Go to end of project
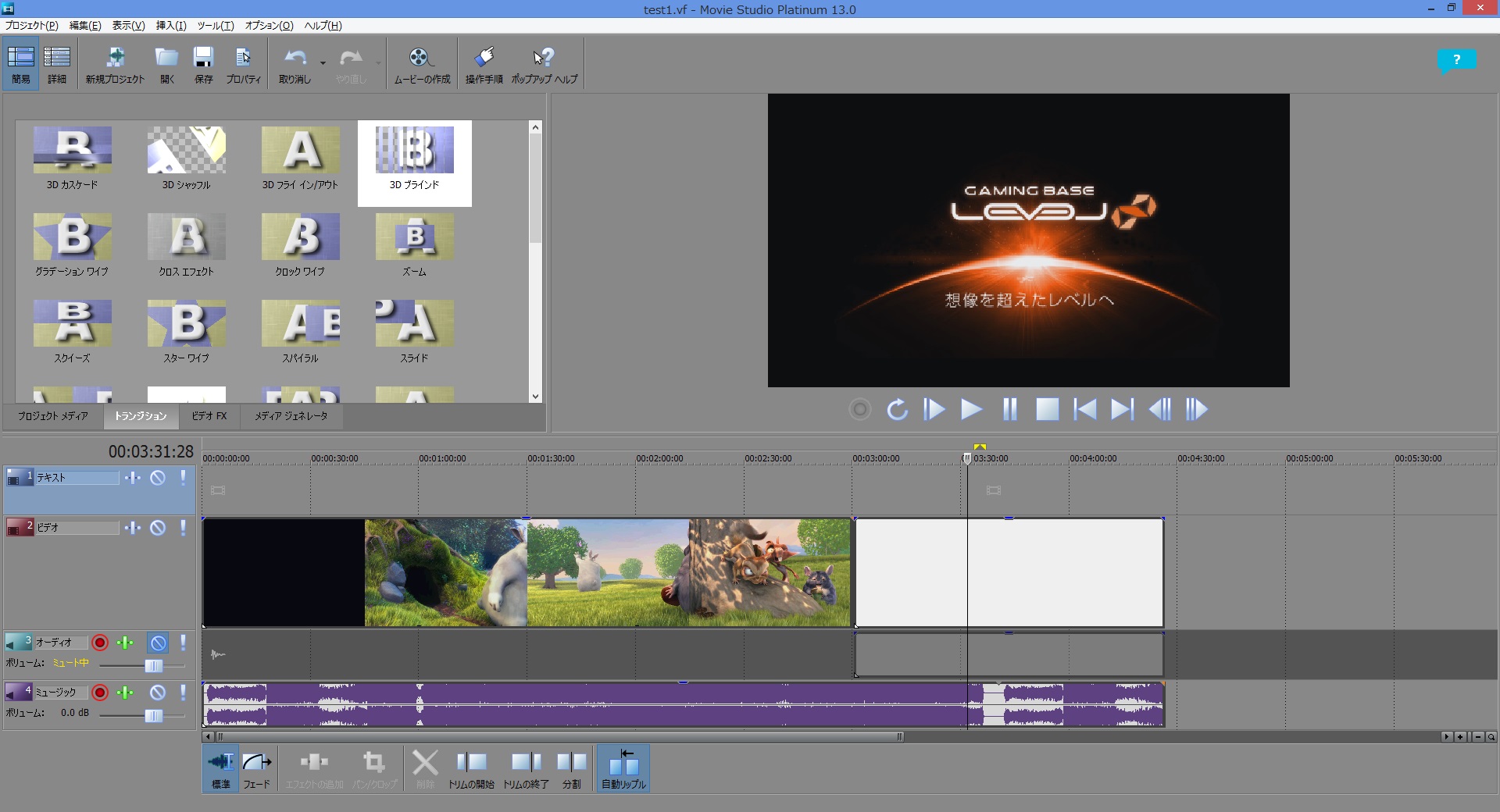The width and height of the screenshot is (1500, 812). 1122,409
